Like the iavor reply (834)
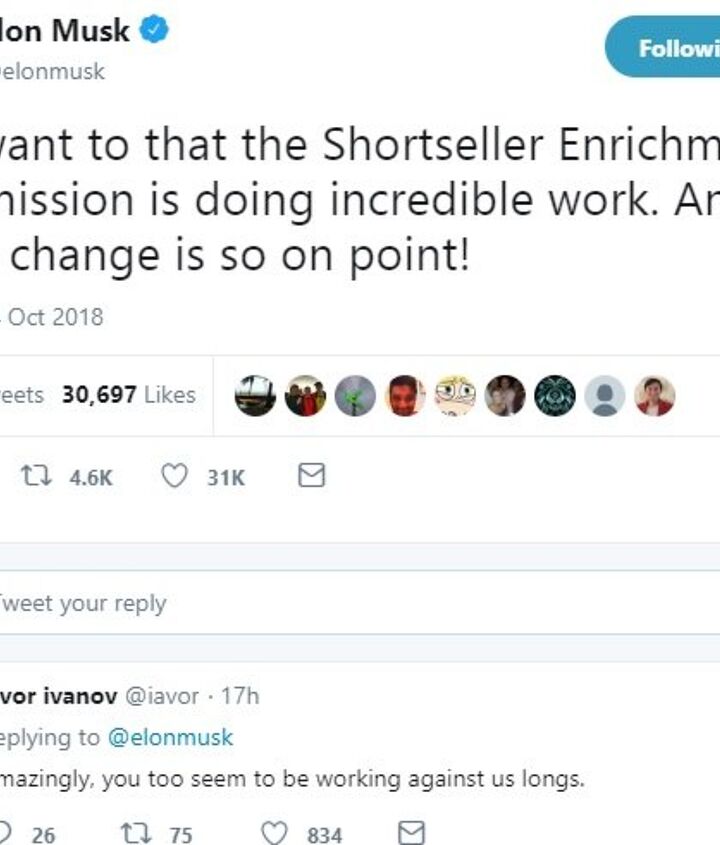This screenshot has width=720, height=845. (x=275, y=834)
